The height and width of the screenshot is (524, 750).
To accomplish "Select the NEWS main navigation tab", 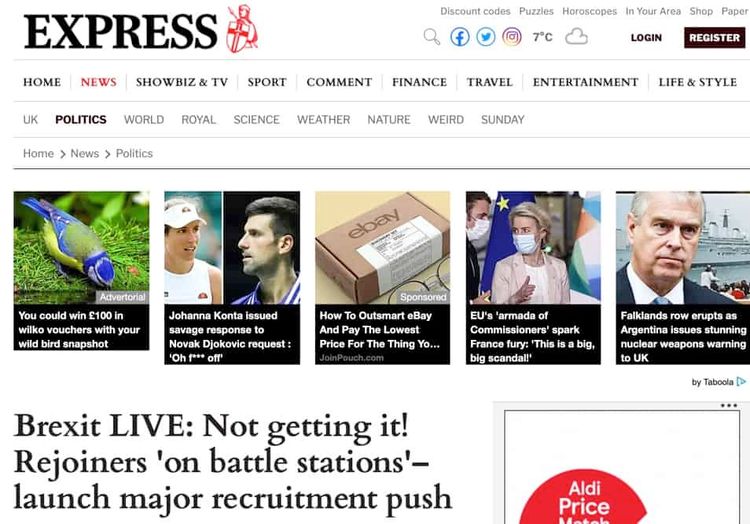I will 99,82.
